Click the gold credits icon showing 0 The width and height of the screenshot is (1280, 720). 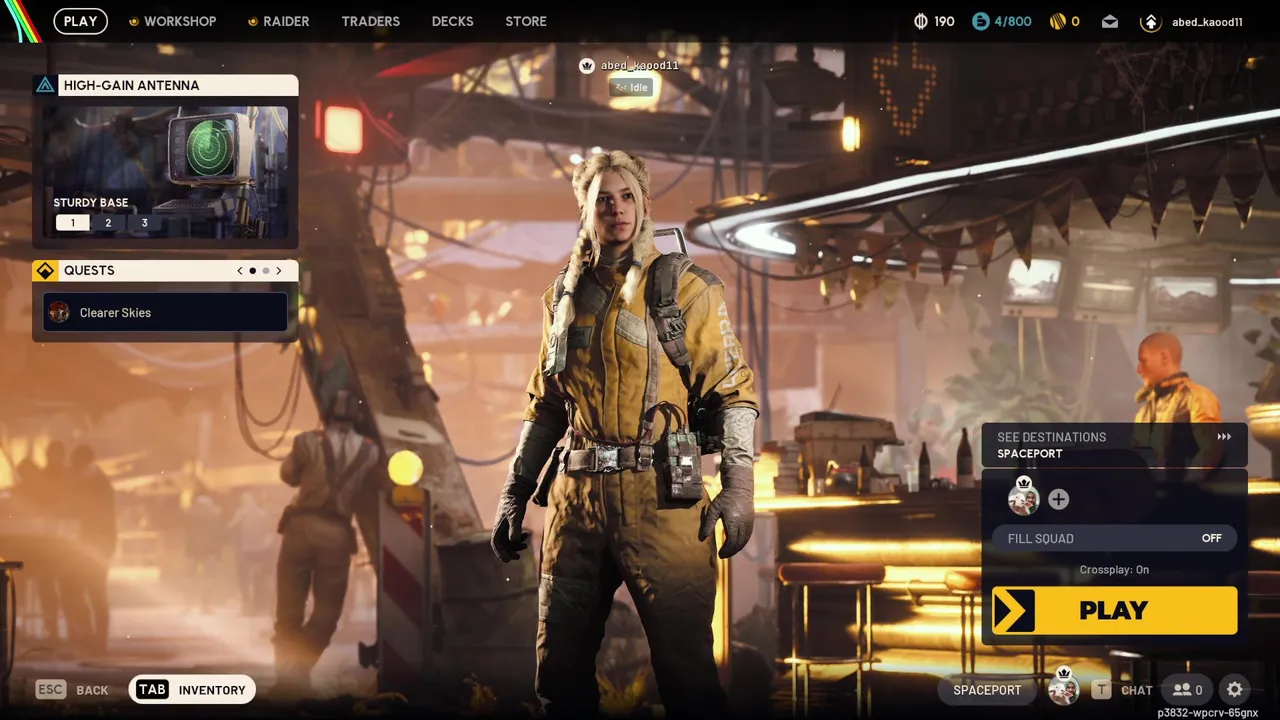pyautogui.click(x=1057, y=21)
